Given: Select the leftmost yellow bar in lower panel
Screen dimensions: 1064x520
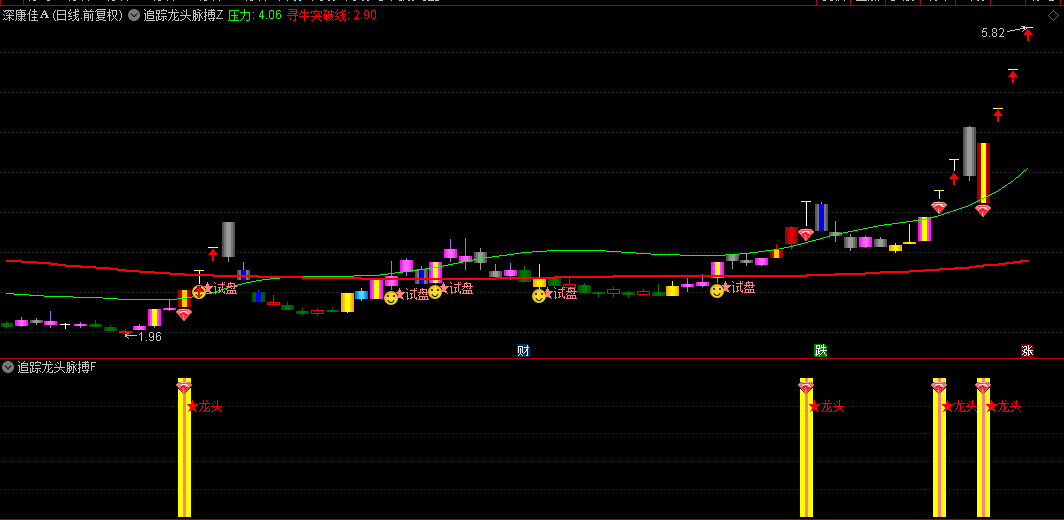Looking at the screenshot, I should point(184,447).
